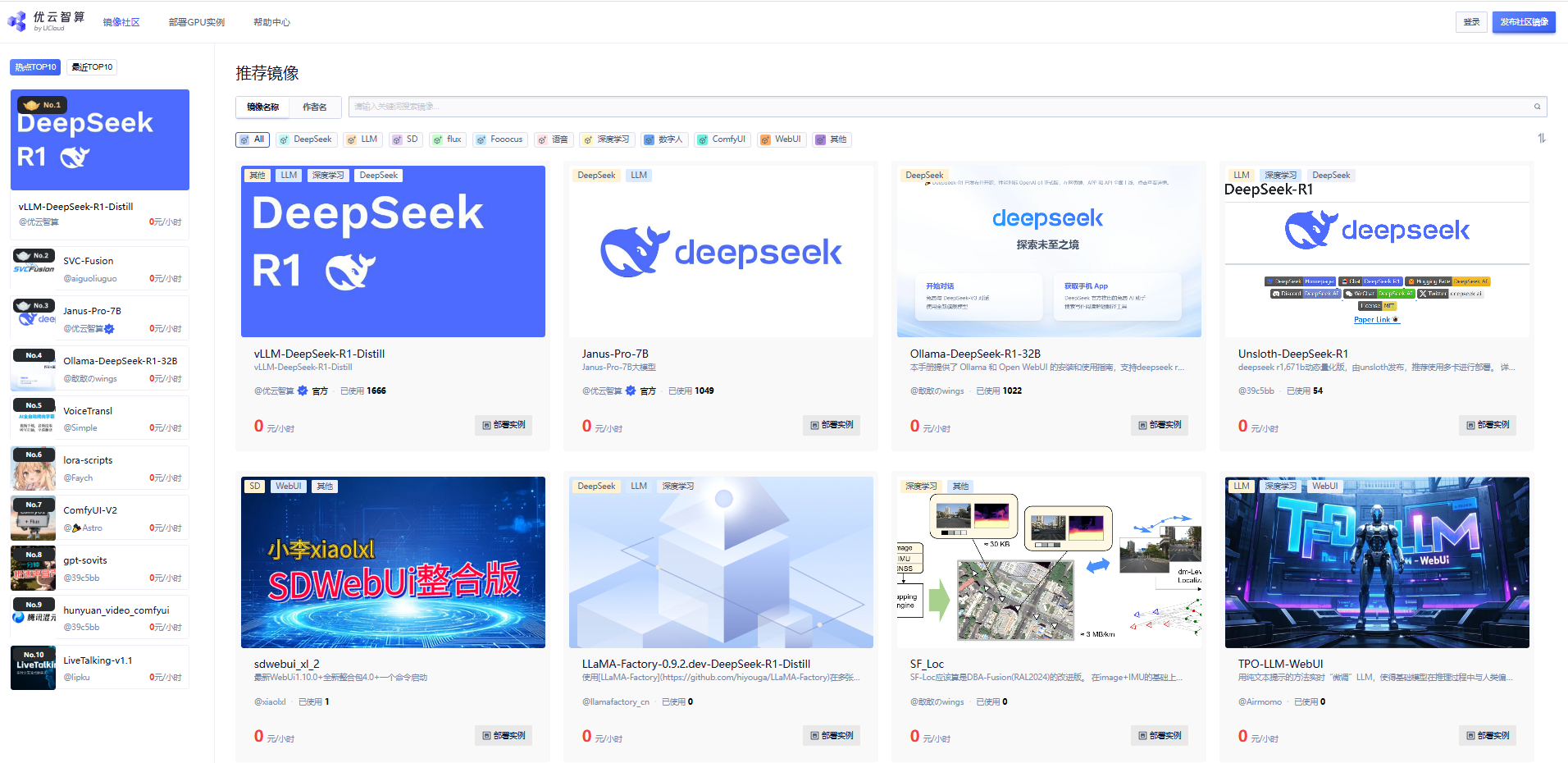Filter by DeepSeek tag
1568x763 pixels.
pos(306,139)
